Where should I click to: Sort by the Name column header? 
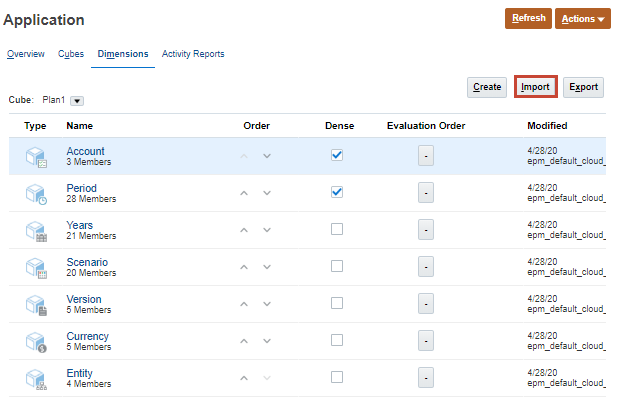(80, 126)
